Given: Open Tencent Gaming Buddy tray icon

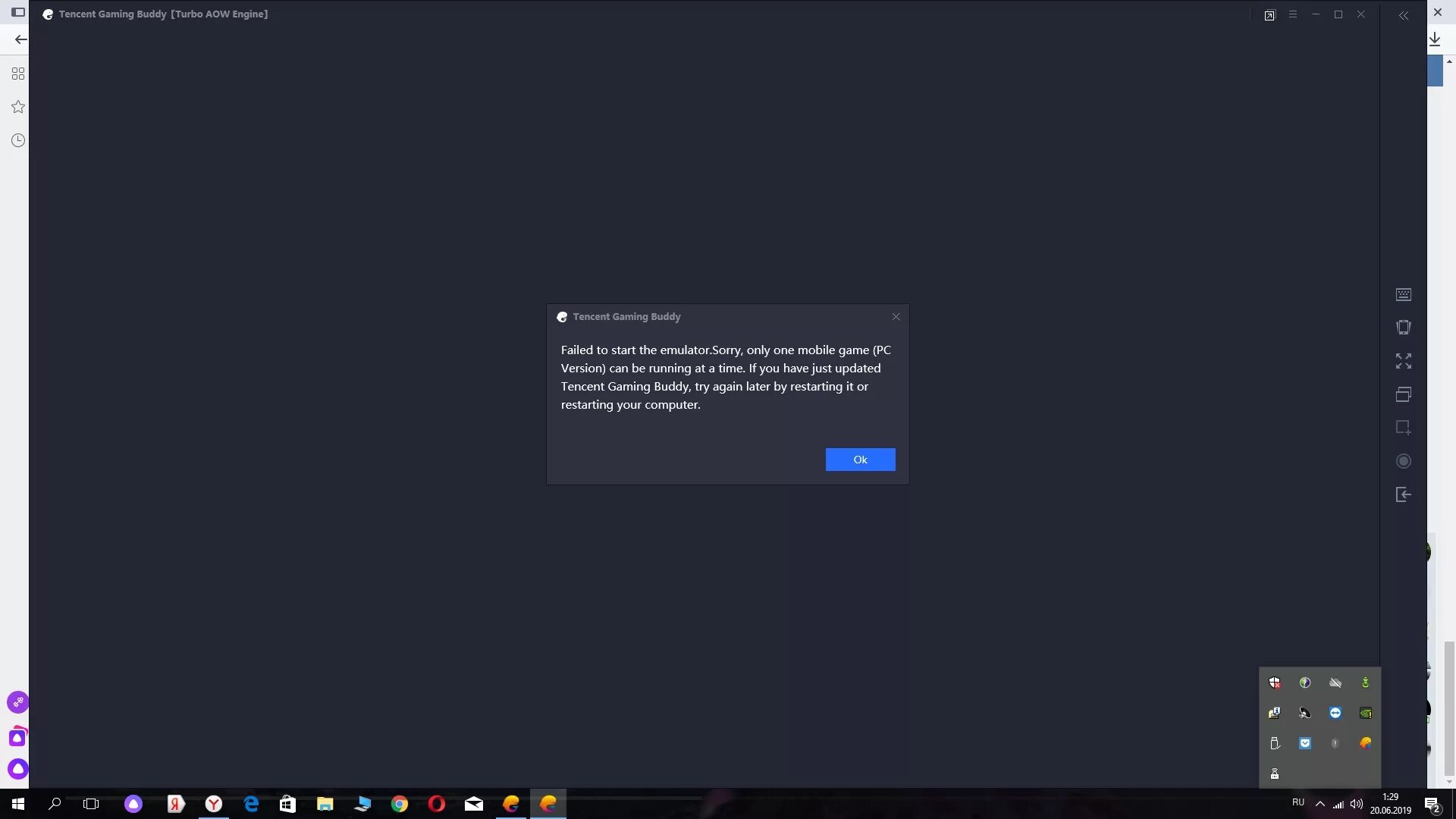Looking at the screenshot, I should [1366, 743].
